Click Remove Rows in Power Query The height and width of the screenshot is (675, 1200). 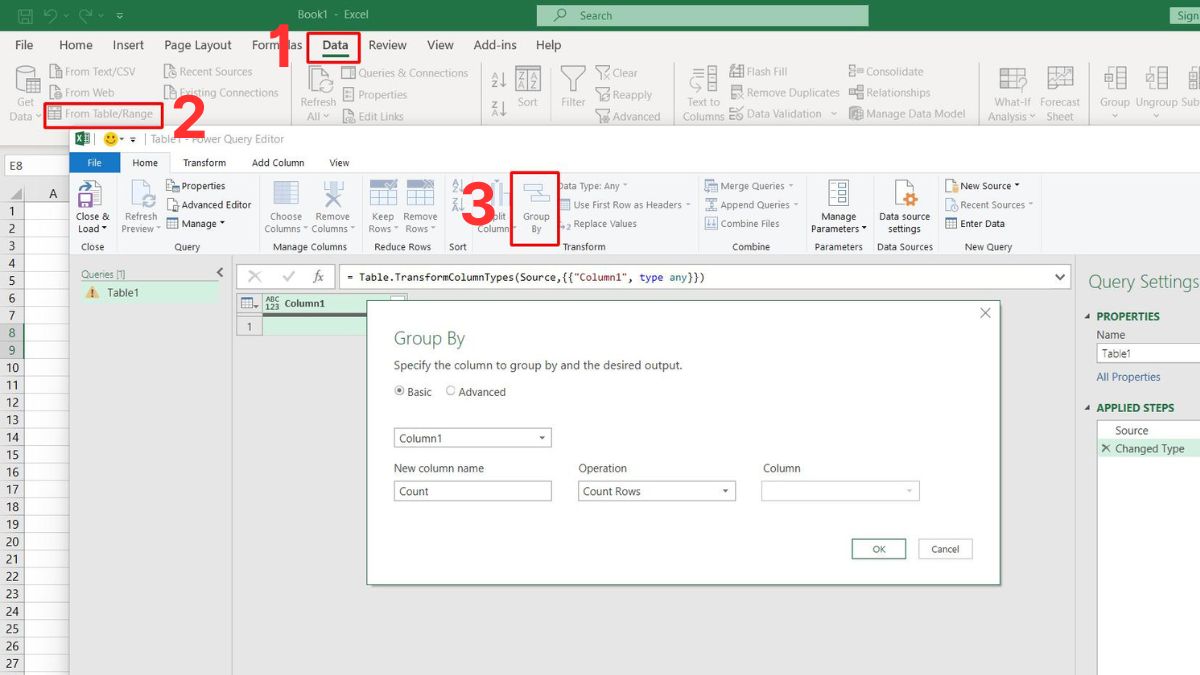click(x=420, y=206)
